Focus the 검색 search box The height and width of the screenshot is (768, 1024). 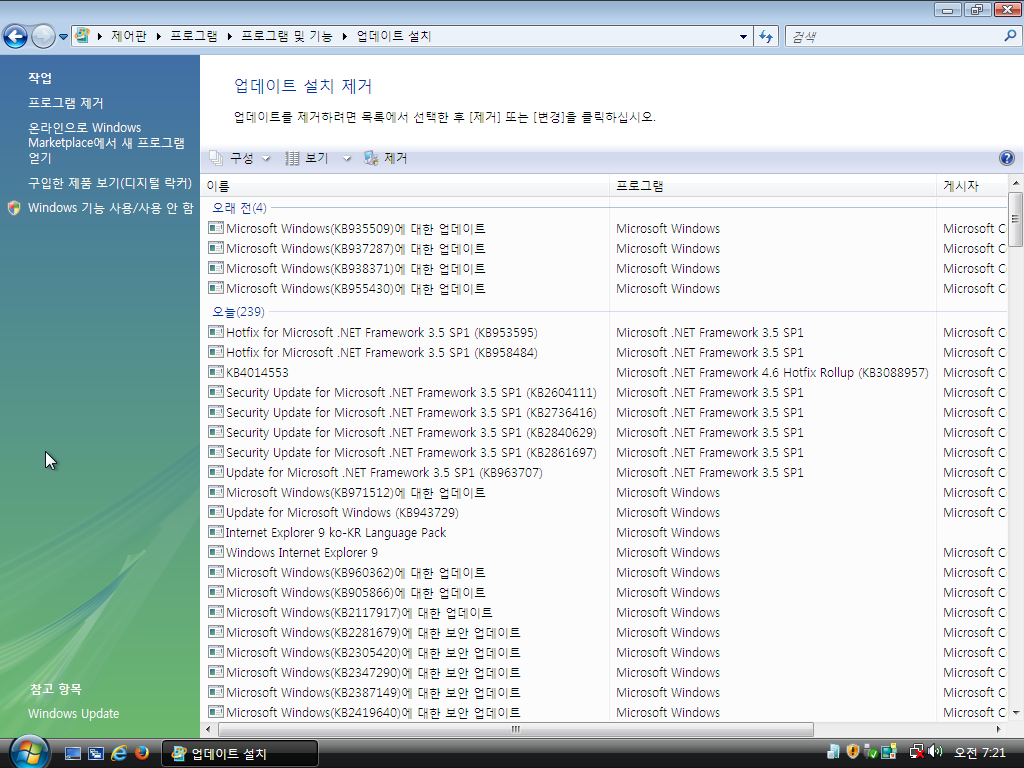[x=895, y=37]
